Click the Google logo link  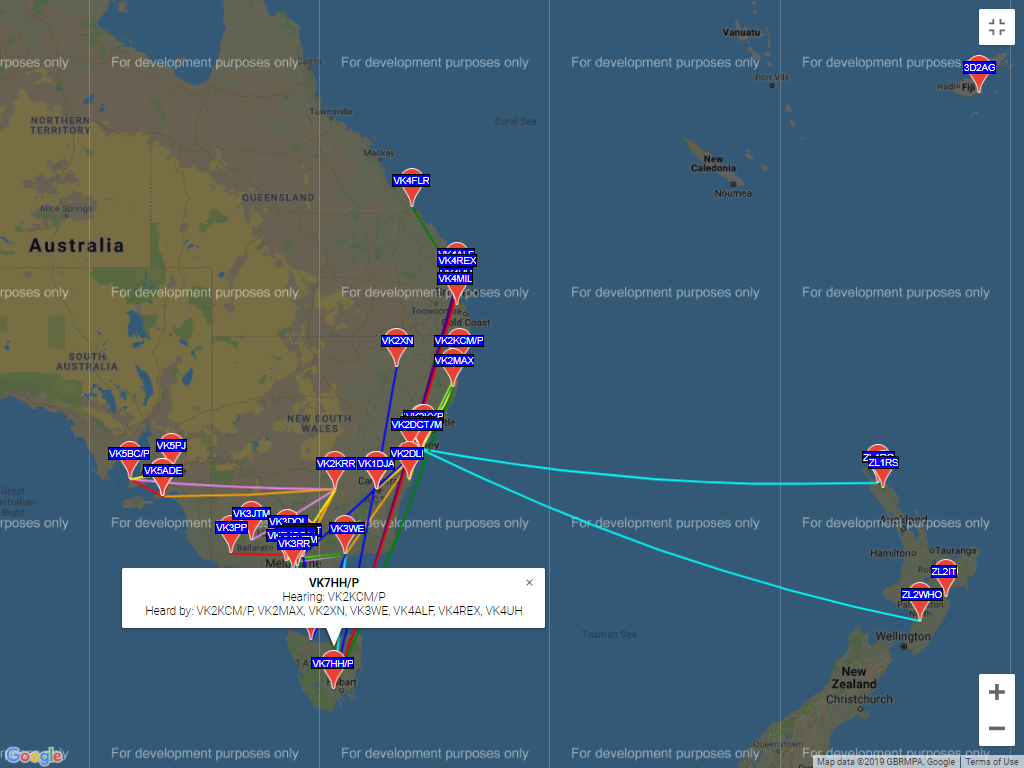pyautogui.click(x=33, y=755)
